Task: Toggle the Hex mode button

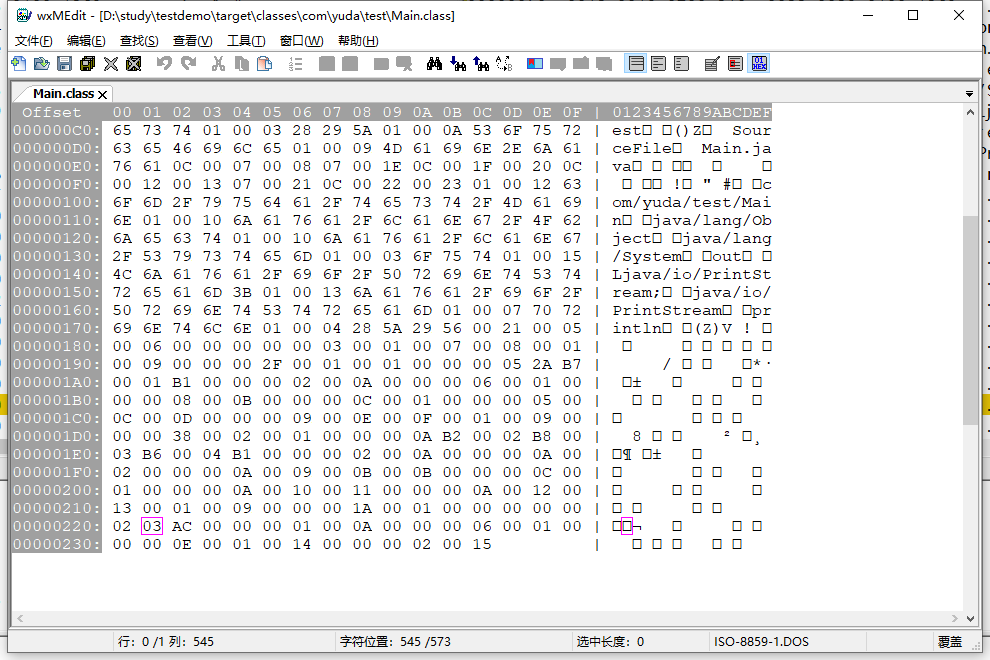Action: click(x=759, y=64)
